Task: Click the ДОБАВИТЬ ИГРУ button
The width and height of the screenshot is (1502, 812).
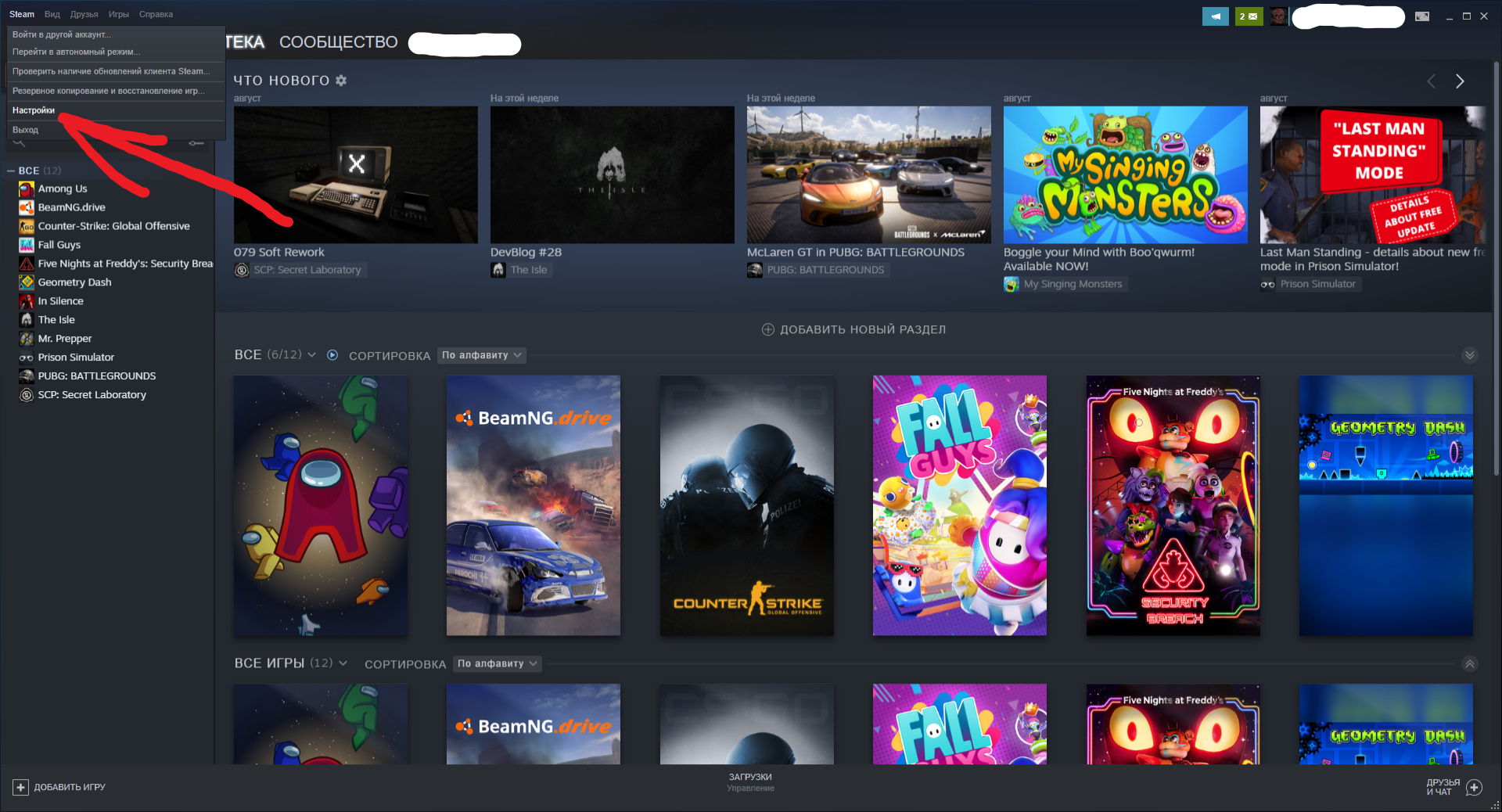Action: click(59, 787)
